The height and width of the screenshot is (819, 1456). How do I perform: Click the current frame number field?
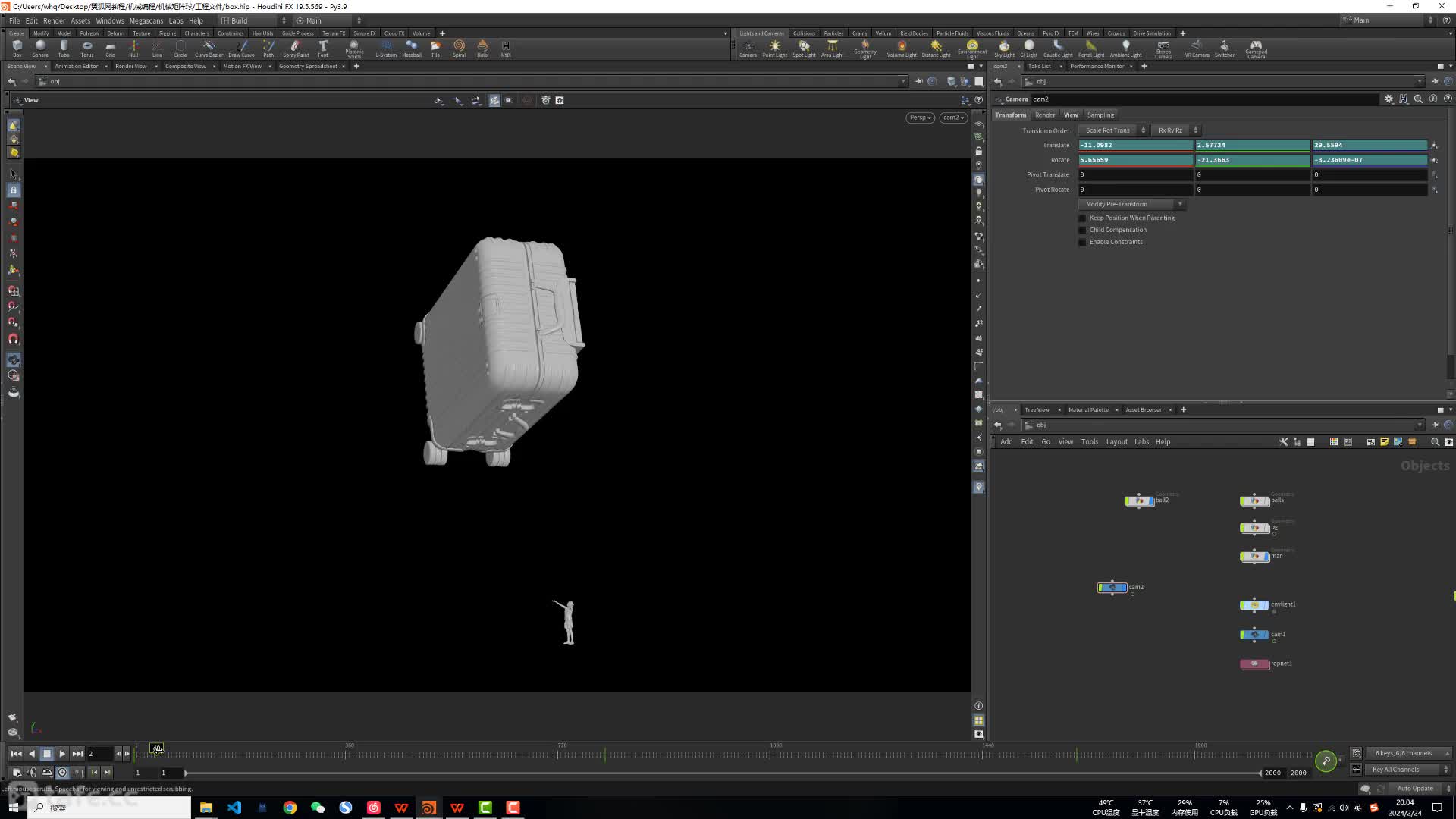[99, 754]
